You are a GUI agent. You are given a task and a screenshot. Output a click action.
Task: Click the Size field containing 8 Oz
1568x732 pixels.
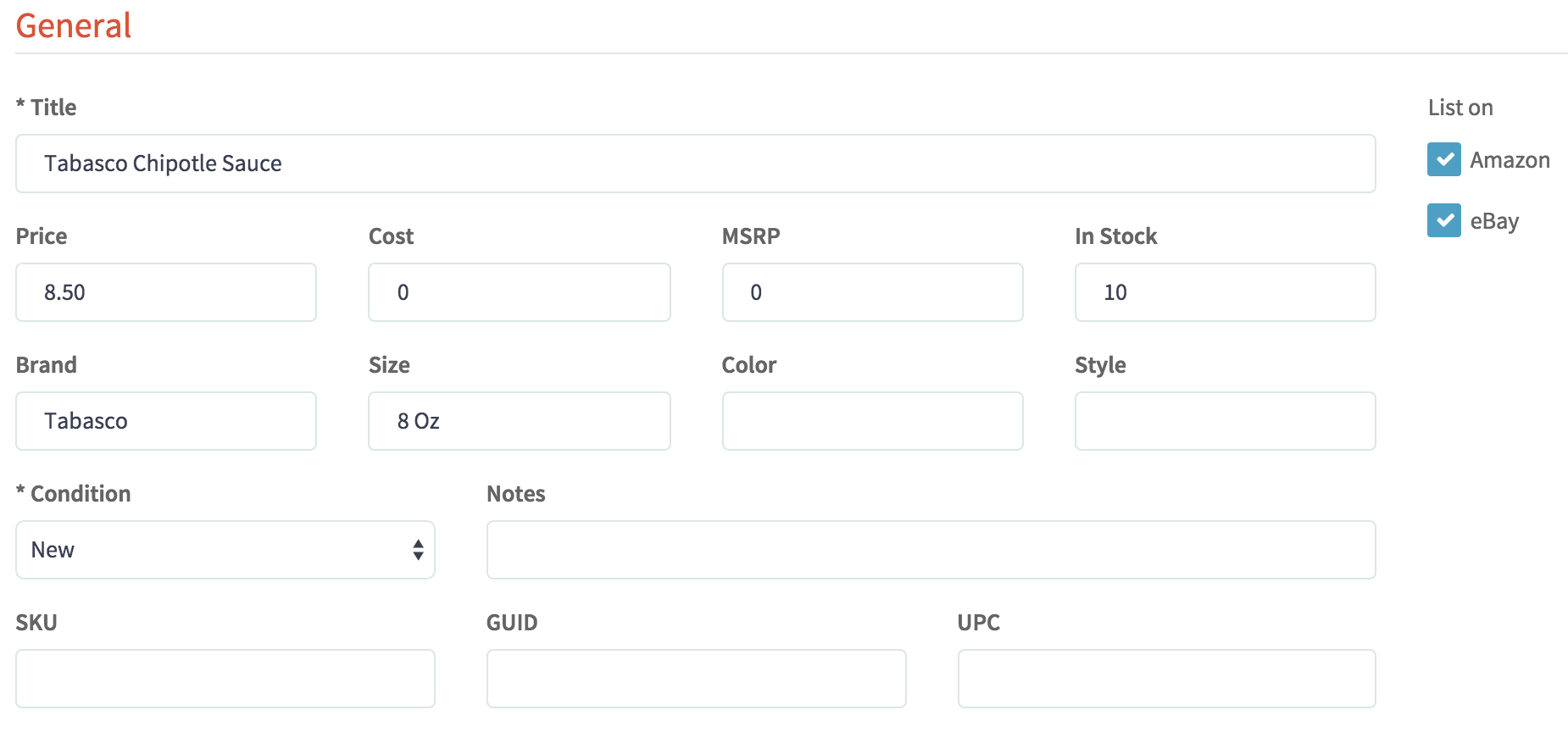(520, 421)
